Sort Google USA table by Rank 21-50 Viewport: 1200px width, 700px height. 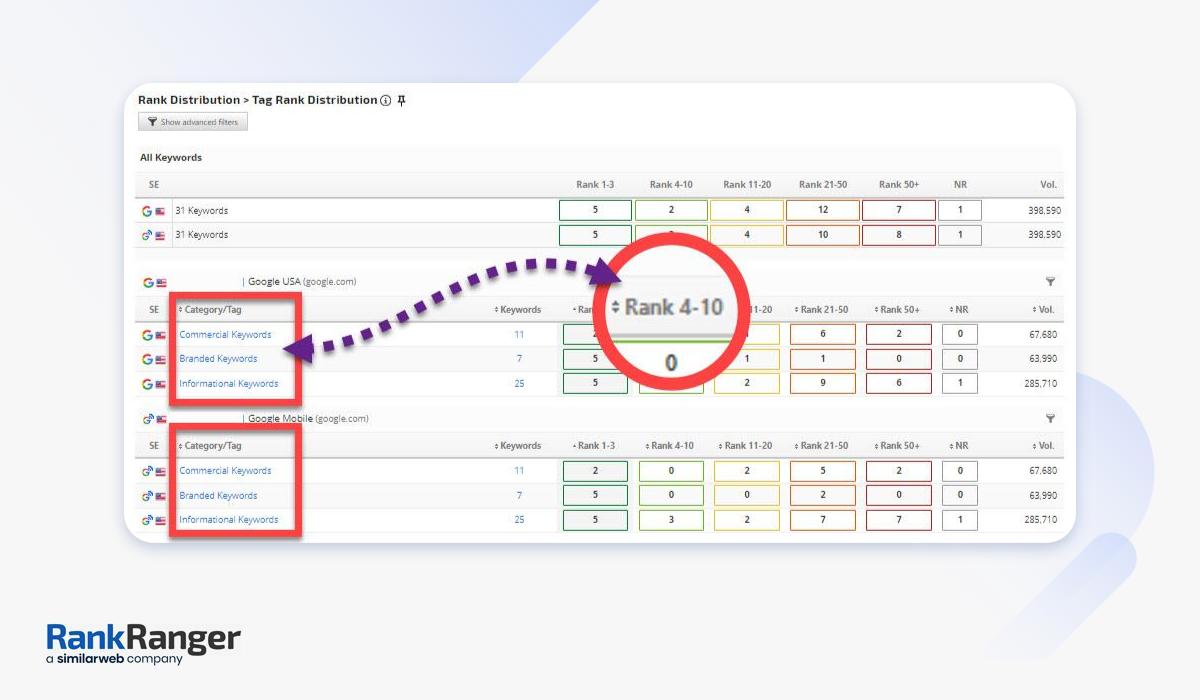pos(821,310)
